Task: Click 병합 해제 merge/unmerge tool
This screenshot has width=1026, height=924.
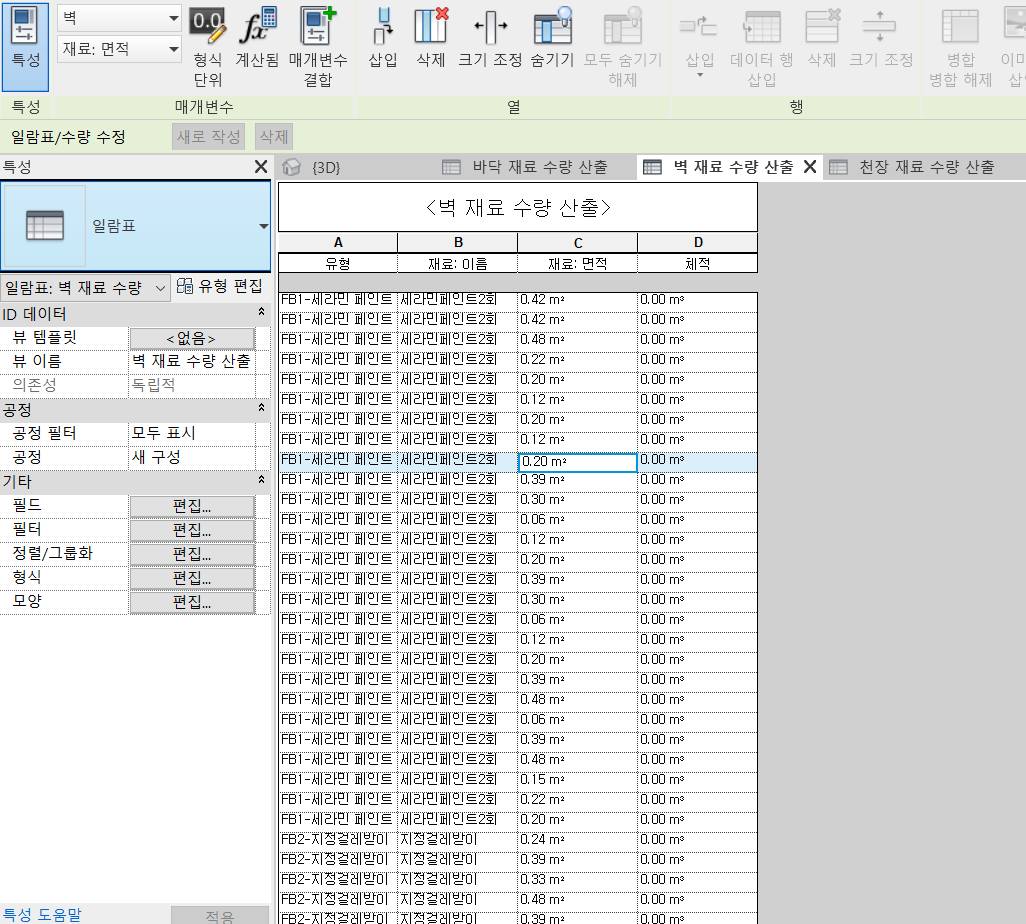Action: [x=961, y=47]
